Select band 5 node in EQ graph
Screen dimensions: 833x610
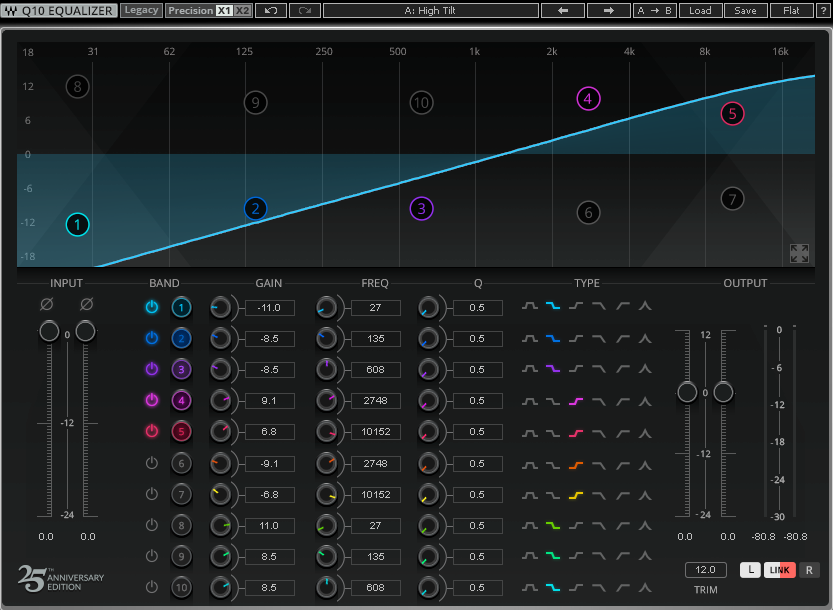(x=732, y=114)
